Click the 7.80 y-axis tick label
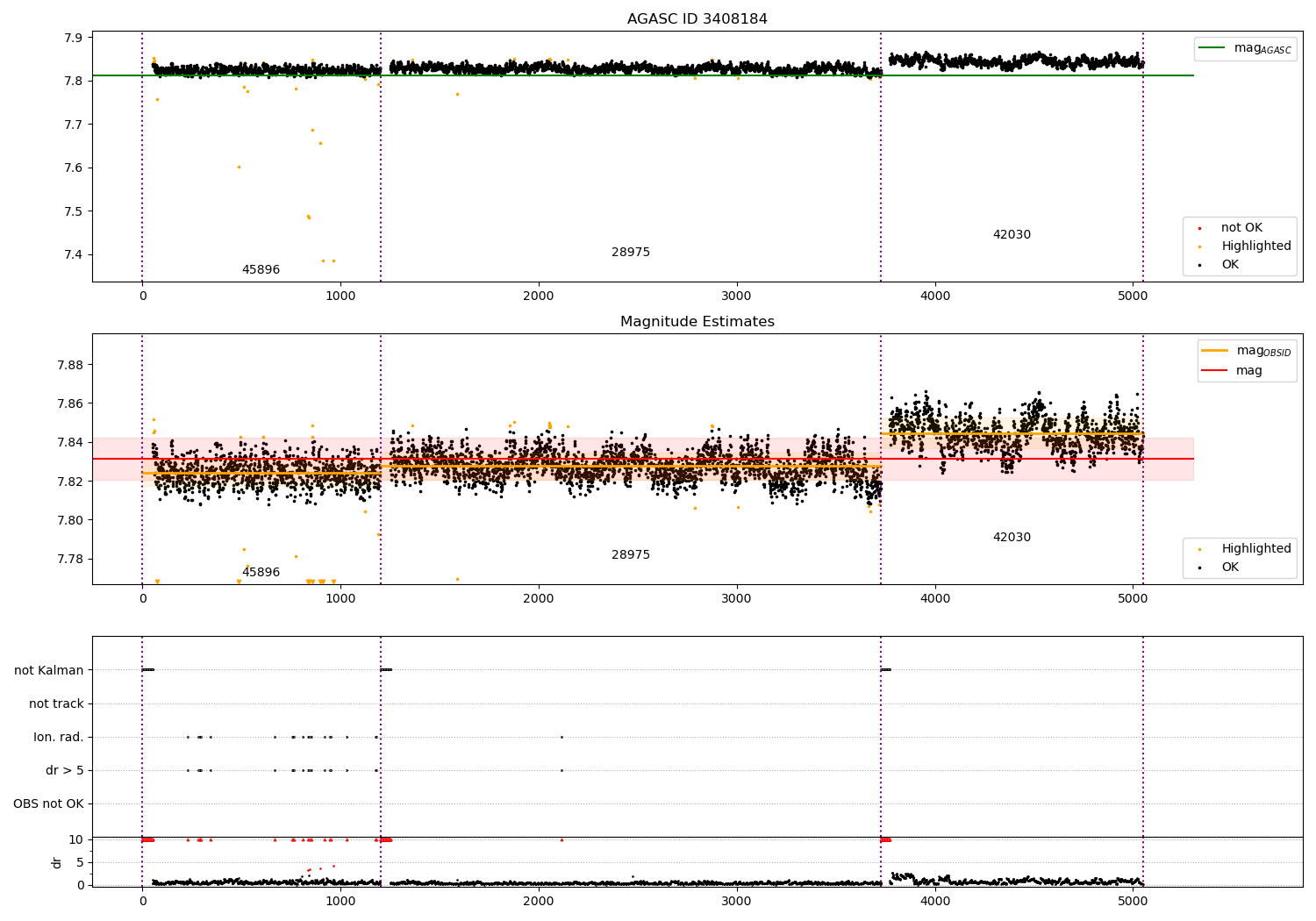The width and height of the screenshot is (1316, 921). pyautogui.click(x=69, y=520)
